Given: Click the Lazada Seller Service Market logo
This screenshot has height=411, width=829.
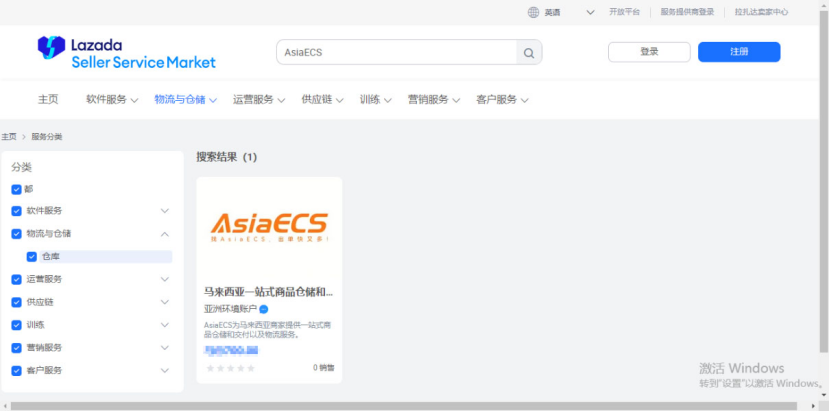Looking at the screenshot, I should click(x=126, y=52).
